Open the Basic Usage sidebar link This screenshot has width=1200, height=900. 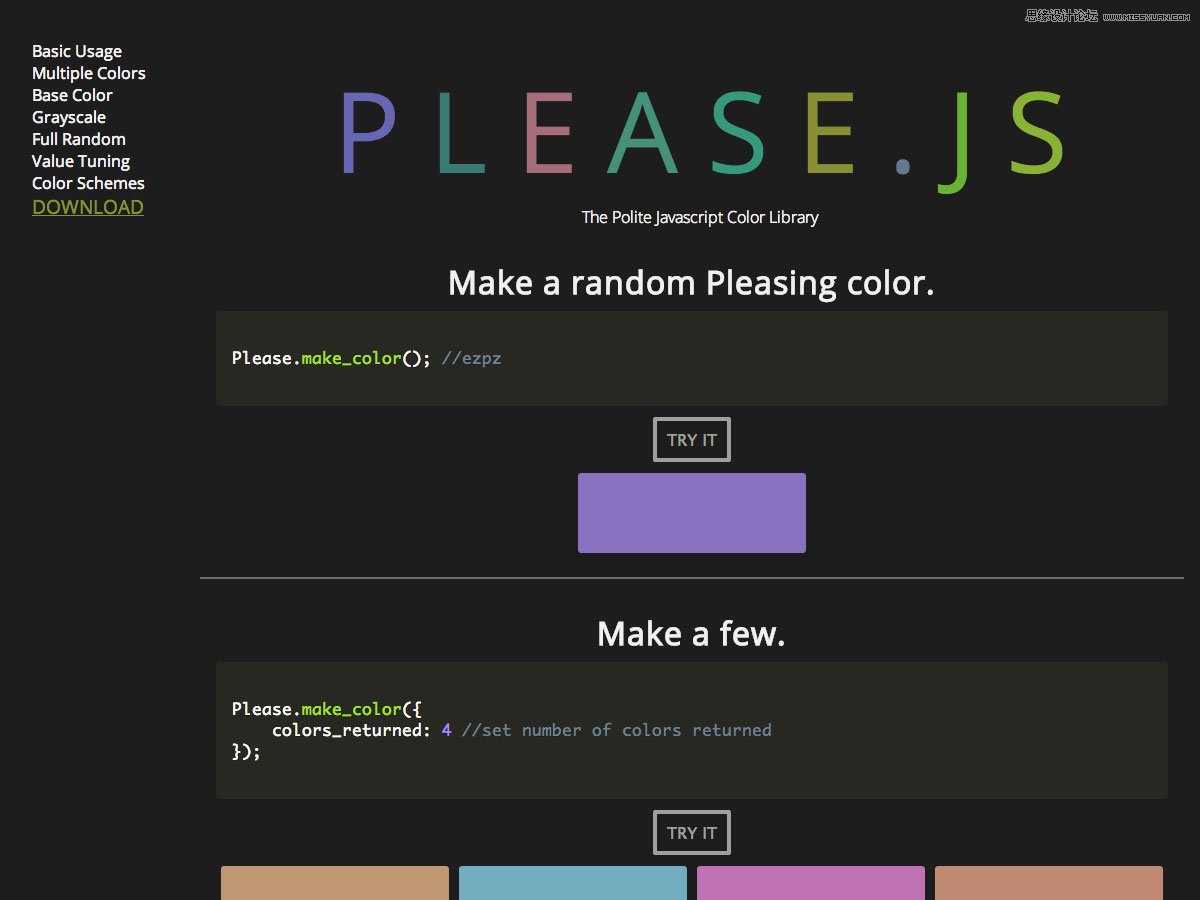tap(77, 51)
